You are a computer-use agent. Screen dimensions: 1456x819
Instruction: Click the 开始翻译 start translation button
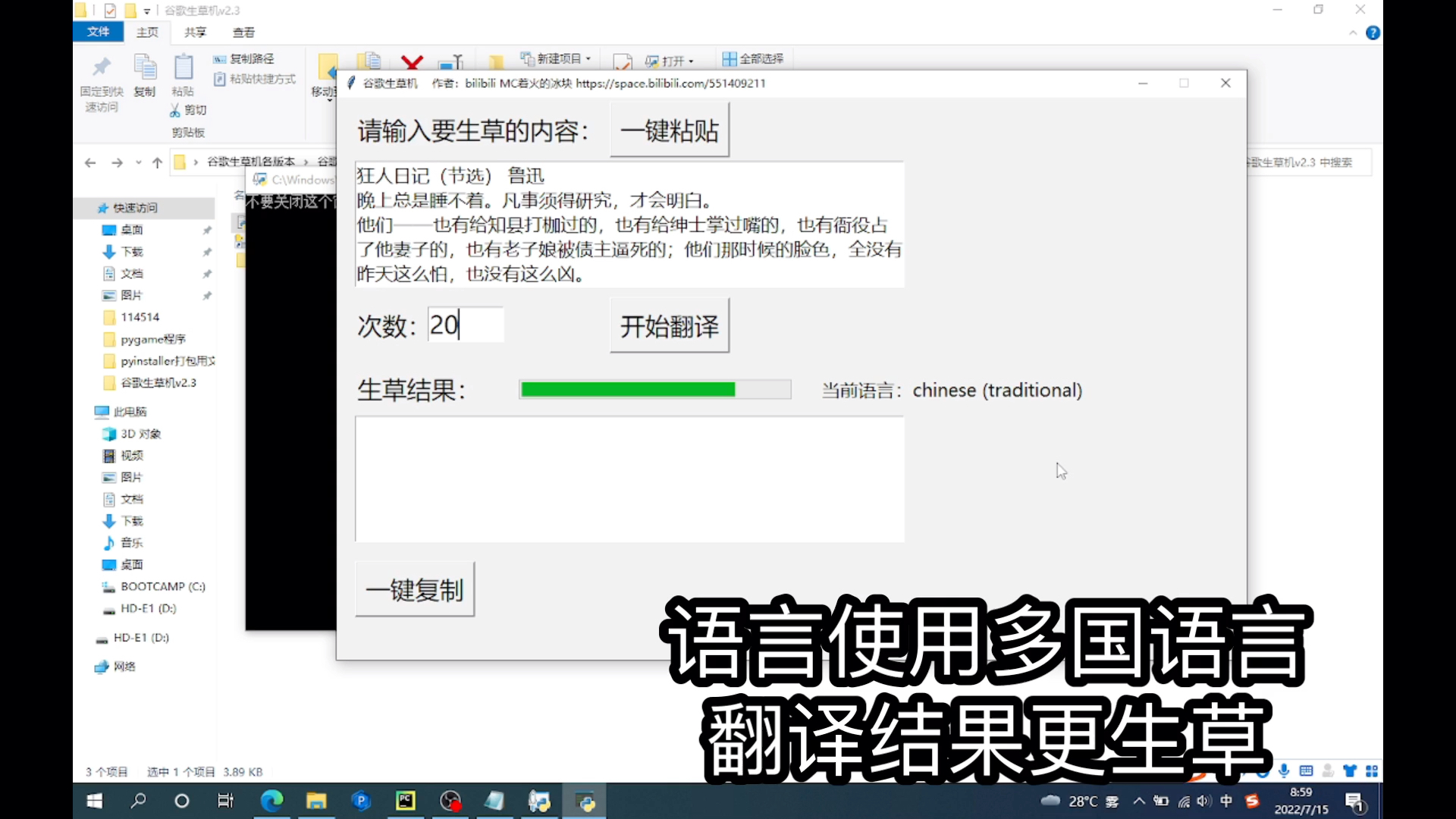click(x=670, y=326)
